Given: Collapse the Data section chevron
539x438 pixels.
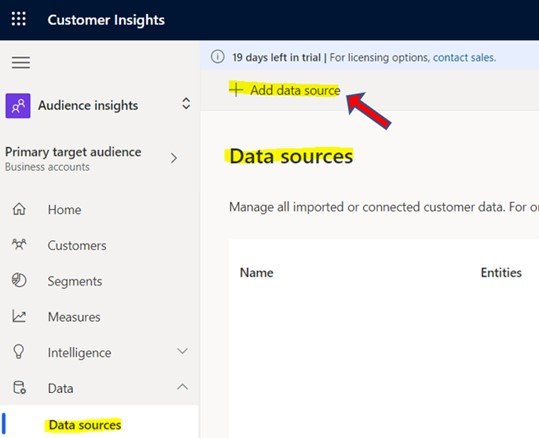Looking at the screenshot, I should (182, 387).
